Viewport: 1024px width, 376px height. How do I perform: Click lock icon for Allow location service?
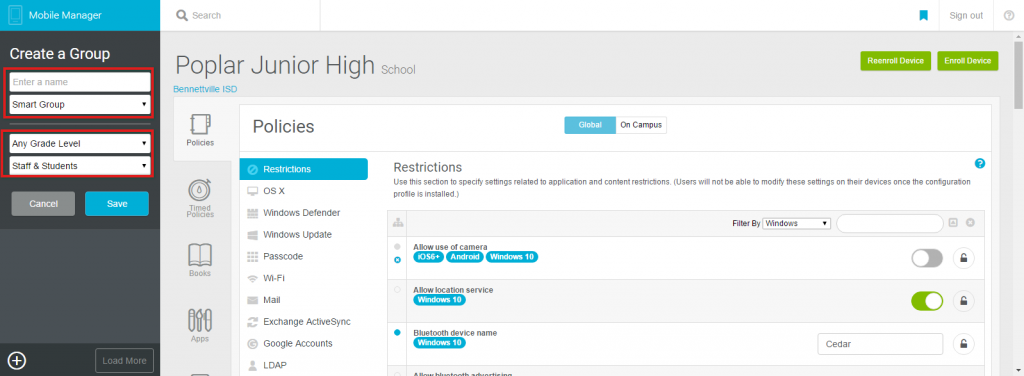tap(964, 301)
